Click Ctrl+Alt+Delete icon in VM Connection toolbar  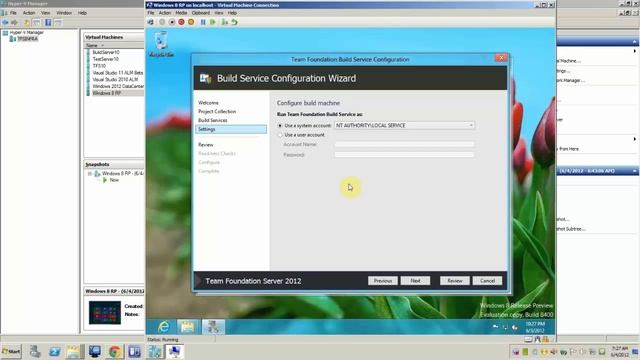[x=151, y=22]
